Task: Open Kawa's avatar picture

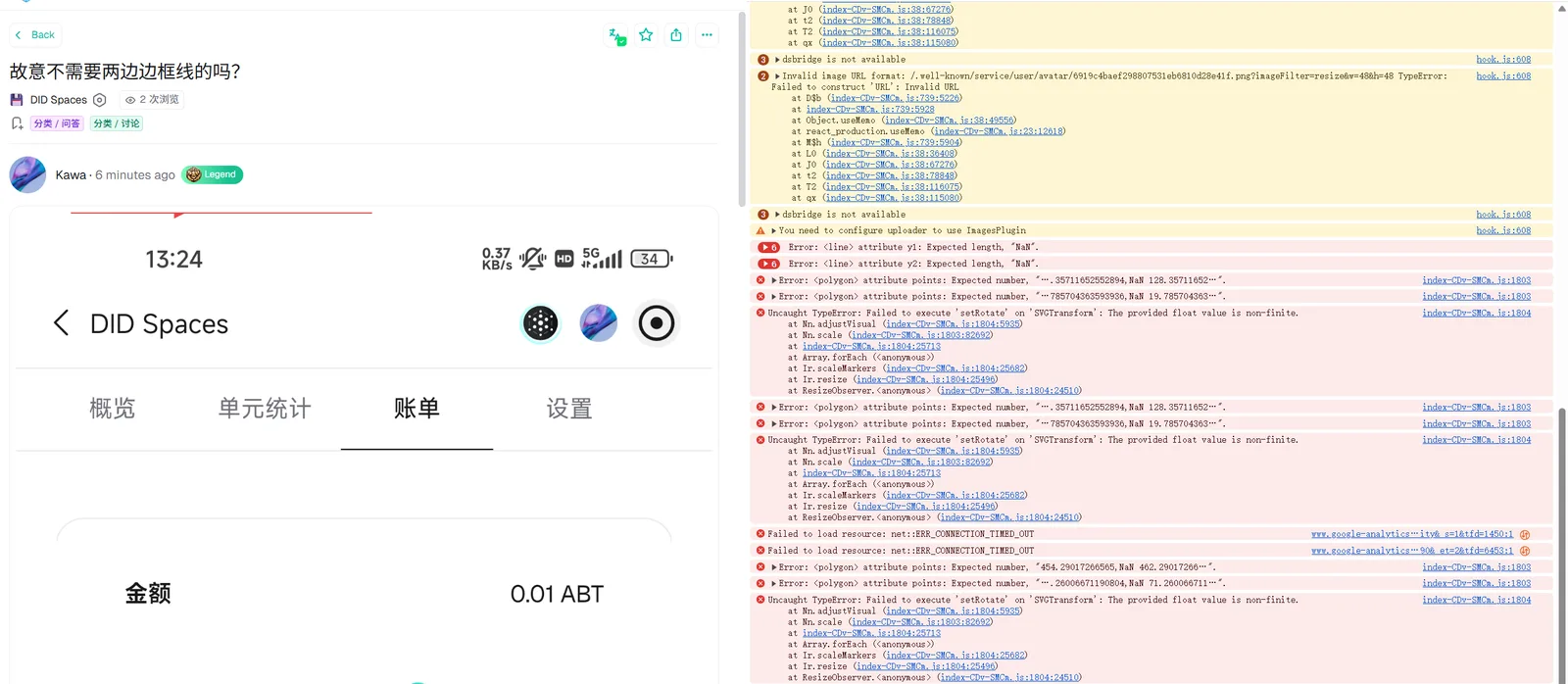Action: (x=27, y=174)
